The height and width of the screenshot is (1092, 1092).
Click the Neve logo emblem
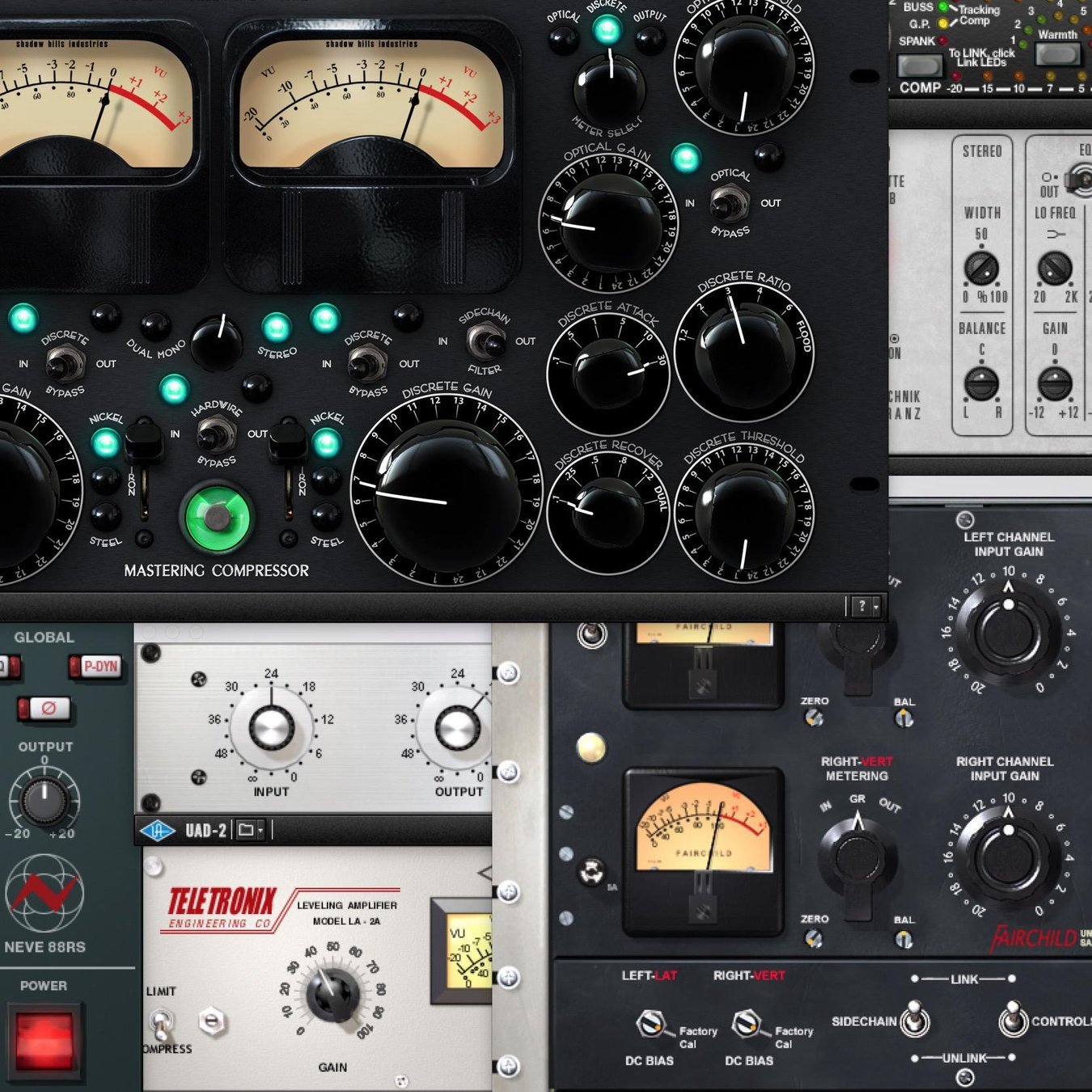point(44,894)
